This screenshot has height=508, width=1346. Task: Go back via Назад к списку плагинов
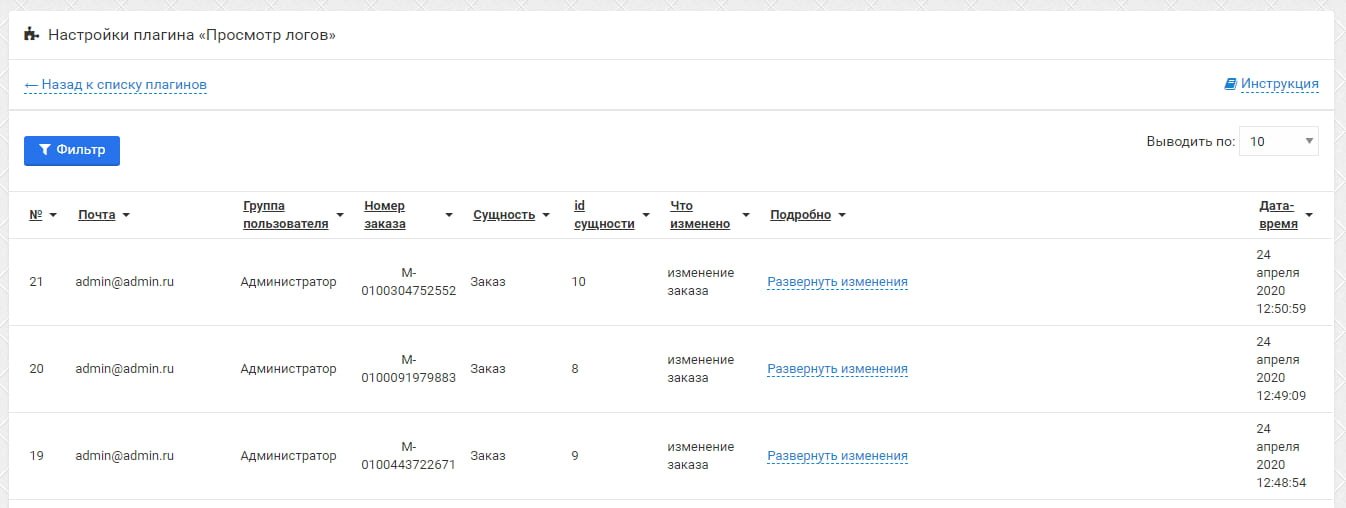pyautogui.click(x=115, y=85)
